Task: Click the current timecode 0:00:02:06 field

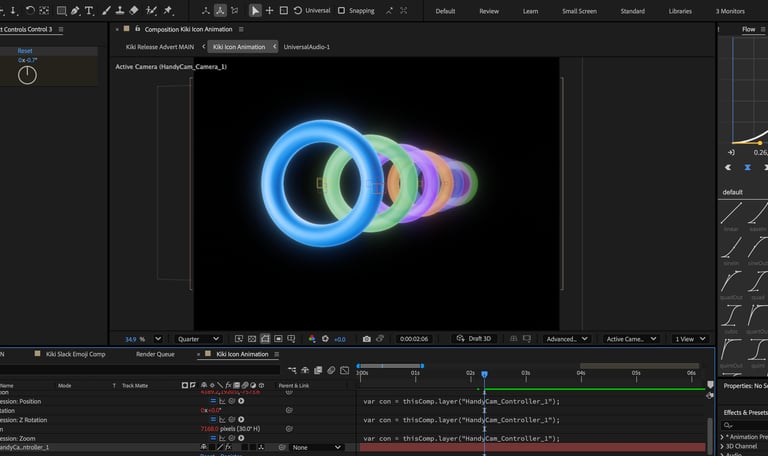Action: [x=414, y=339]
